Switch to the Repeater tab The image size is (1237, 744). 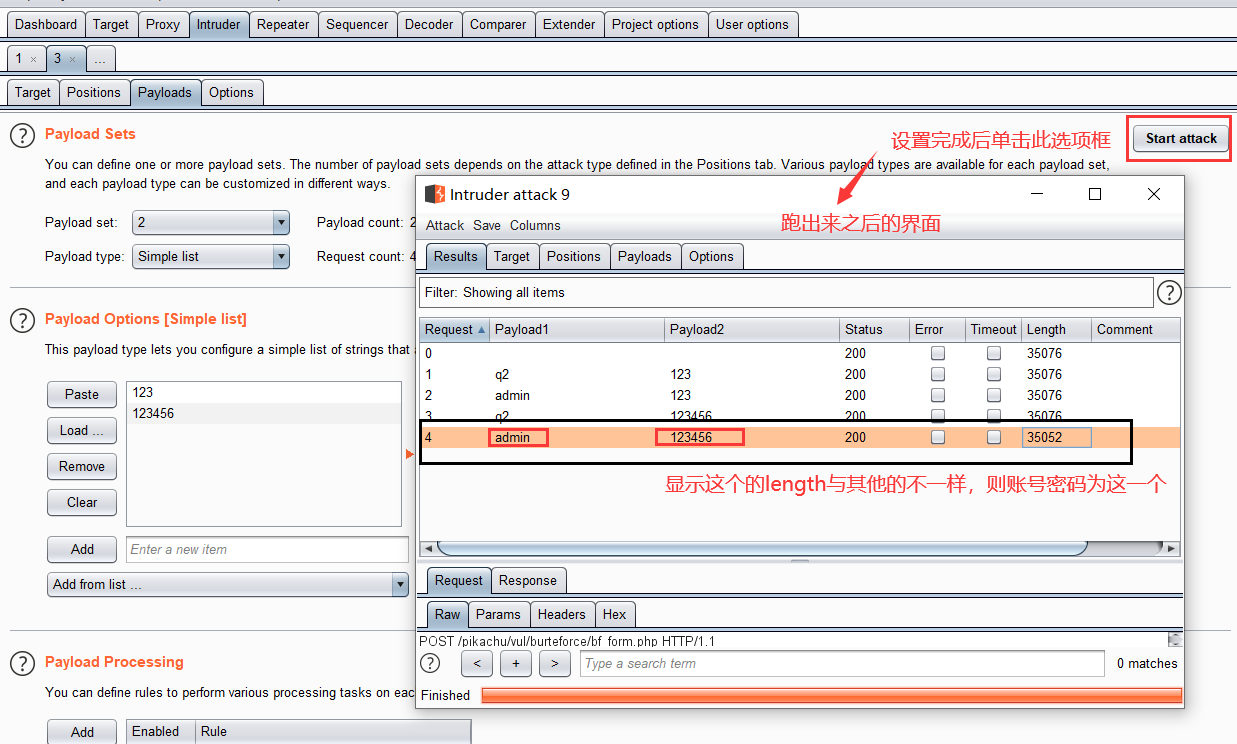click(283, 24)
